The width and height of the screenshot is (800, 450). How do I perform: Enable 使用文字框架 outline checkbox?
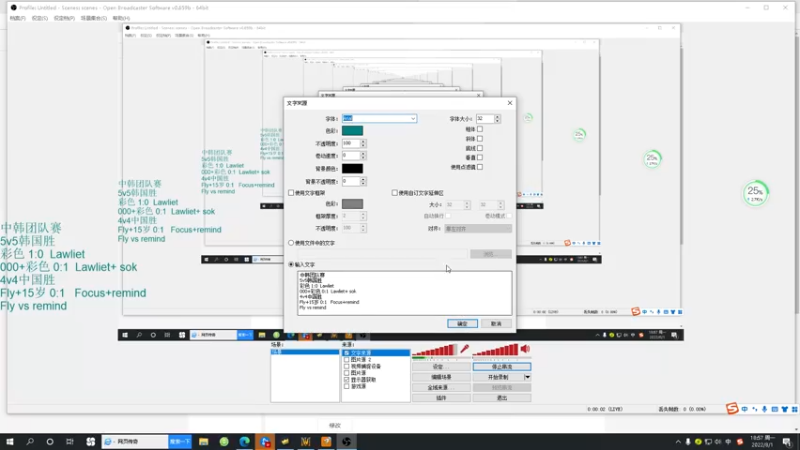coord(291,193)
